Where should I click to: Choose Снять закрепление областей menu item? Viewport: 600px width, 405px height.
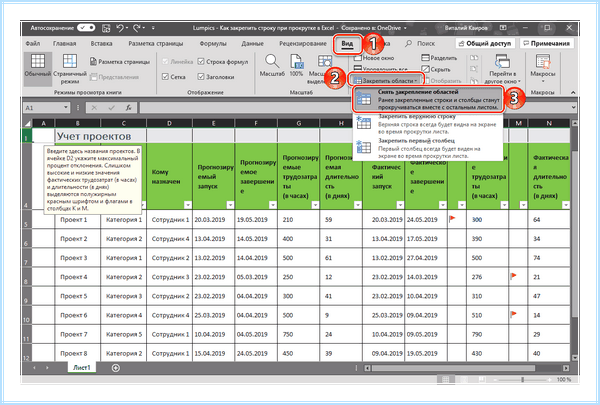[x=427, y=100]
